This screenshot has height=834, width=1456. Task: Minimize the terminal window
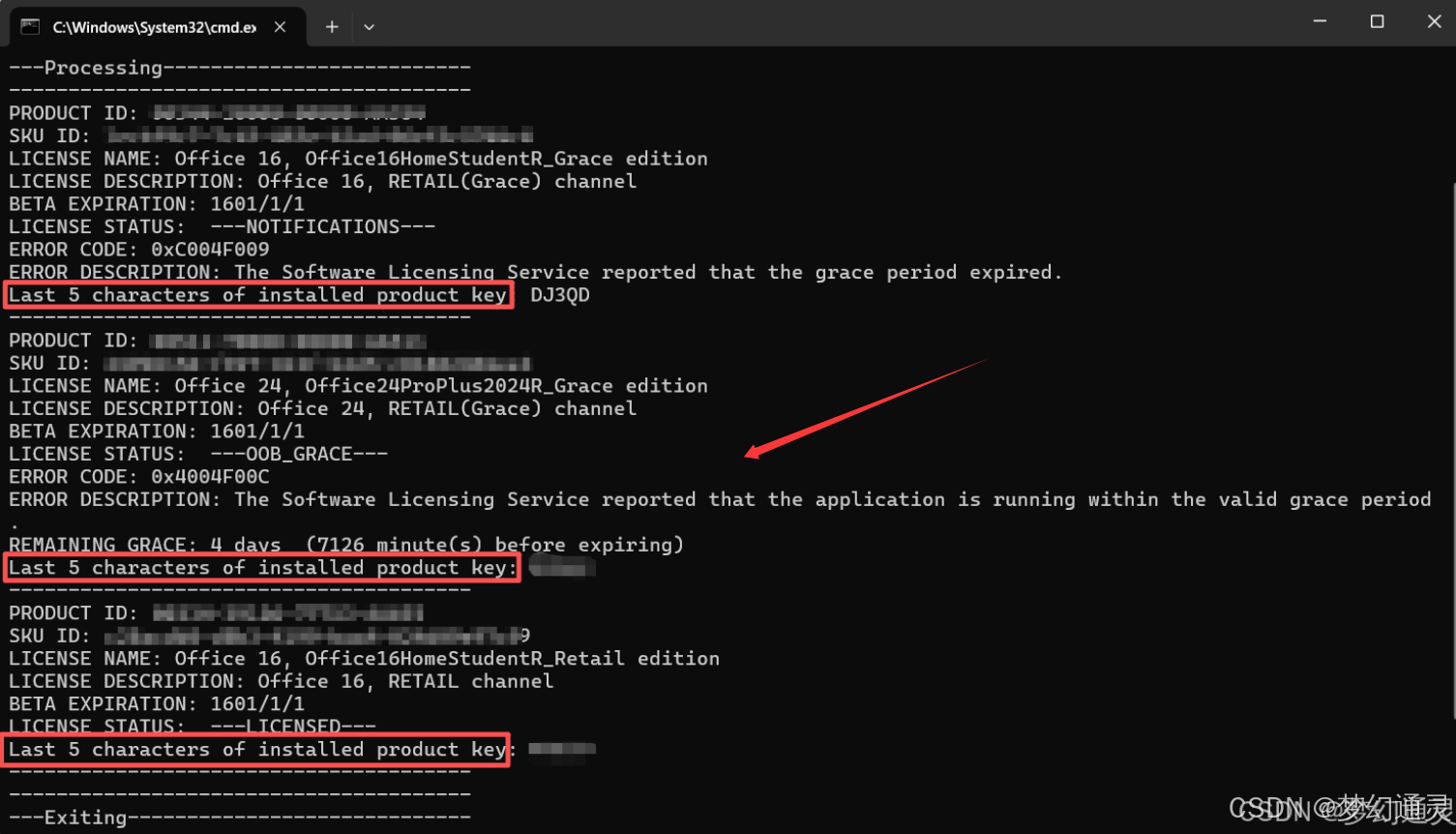pyautogui.click(x=1320, y=21)
